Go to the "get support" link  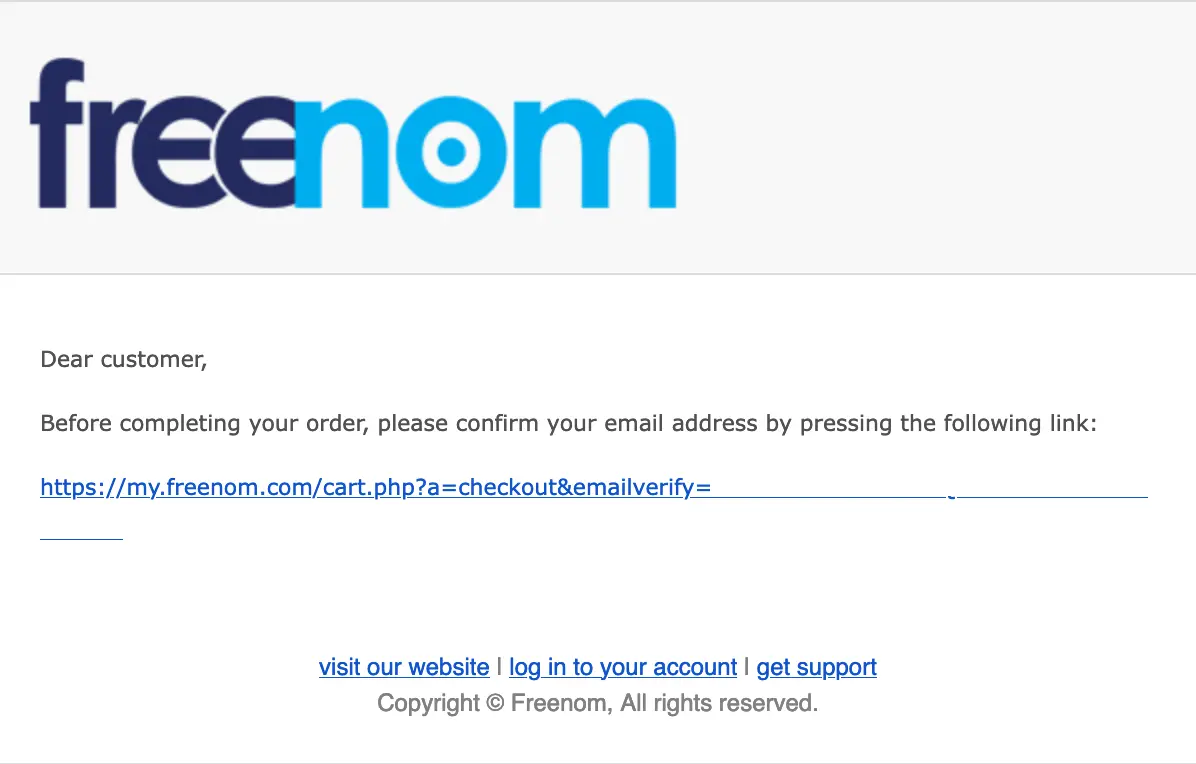(x=816, y=667)
